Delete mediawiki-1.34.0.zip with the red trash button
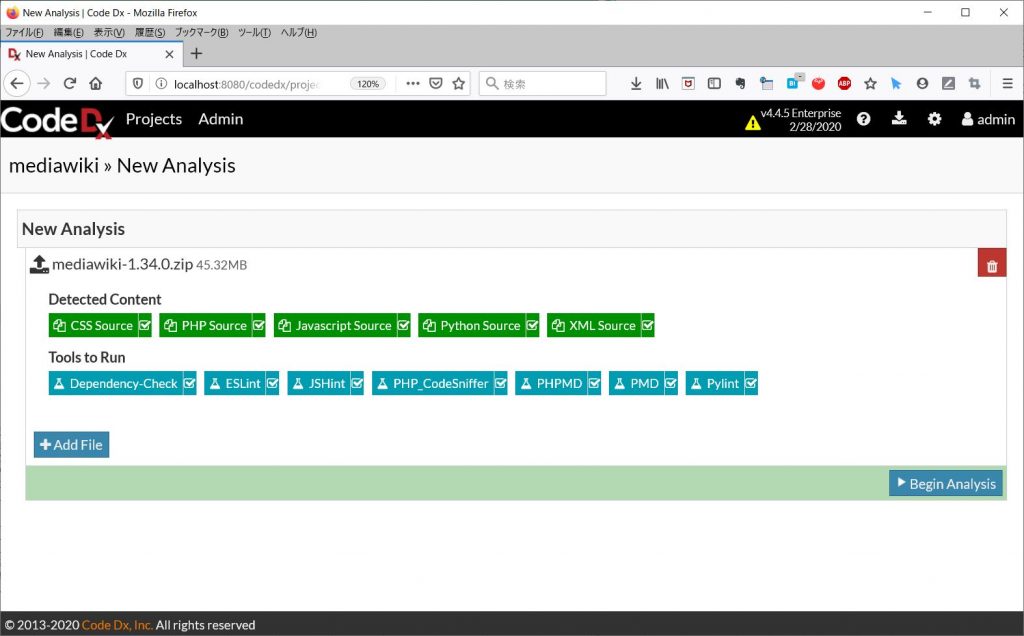Viewport: 1024px width, 636px height. [992, 263]
